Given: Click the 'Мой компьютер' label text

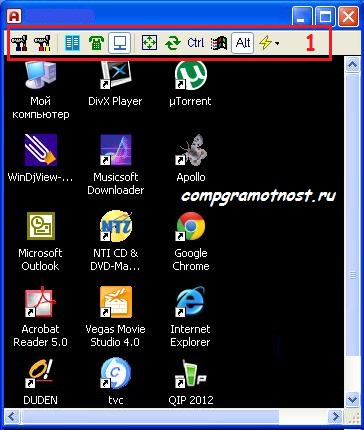Looking at the screenshot, I should [41, 107].
